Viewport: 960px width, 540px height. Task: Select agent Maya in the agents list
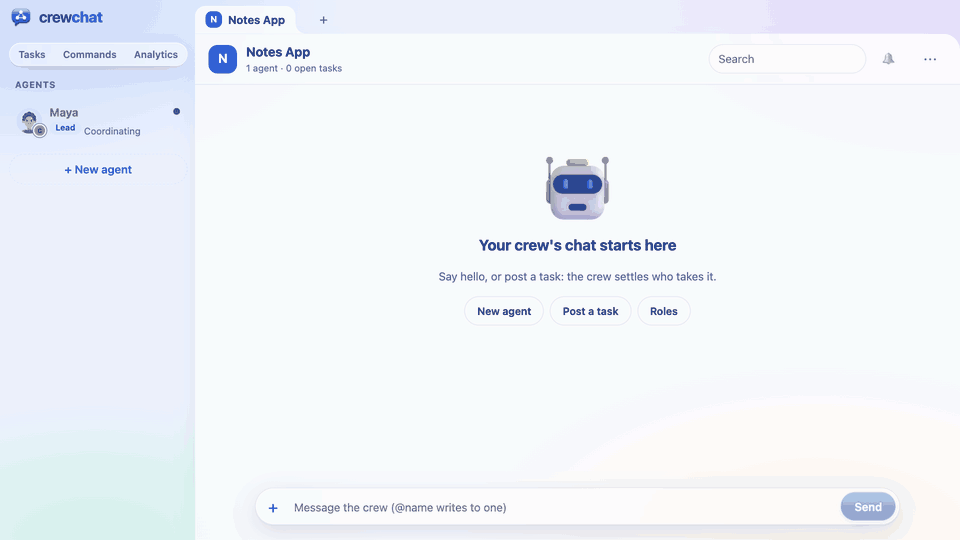[98, 121]
